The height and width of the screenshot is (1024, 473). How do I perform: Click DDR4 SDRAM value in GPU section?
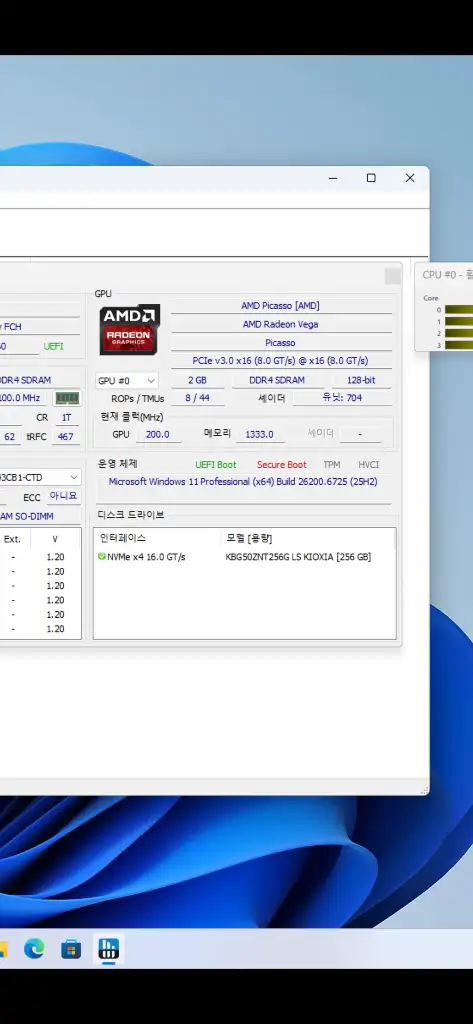pyautogui.click(x=277, y=380)
